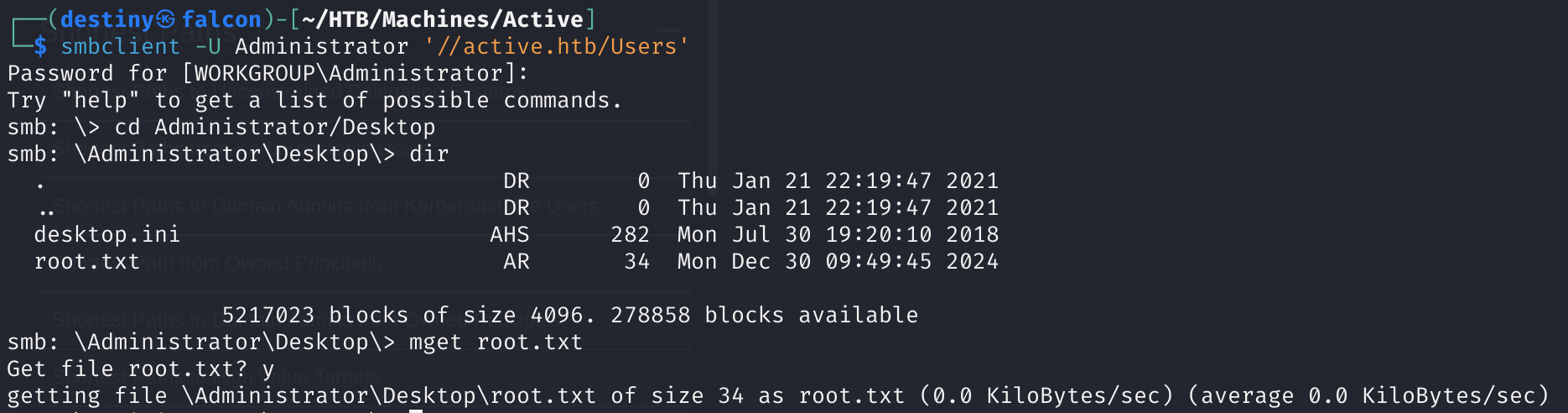The width and height of the screenshot is (1568, 413).
Task: Click the quoted "help" word
Action: pos(100,100)
